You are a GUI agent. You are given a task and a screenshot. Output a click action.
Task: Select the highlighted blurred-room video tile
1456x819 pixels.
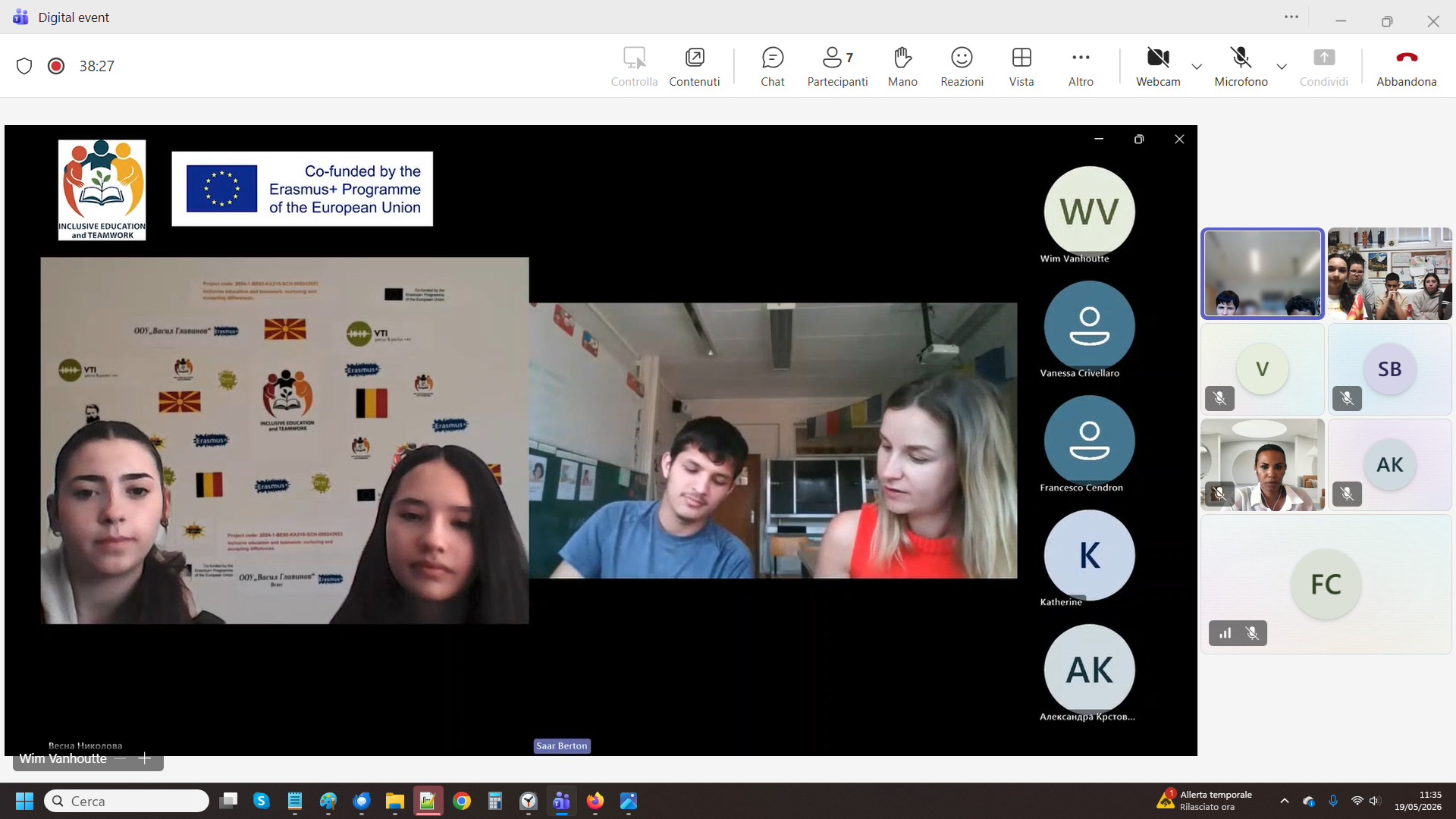pos(1263,274)
